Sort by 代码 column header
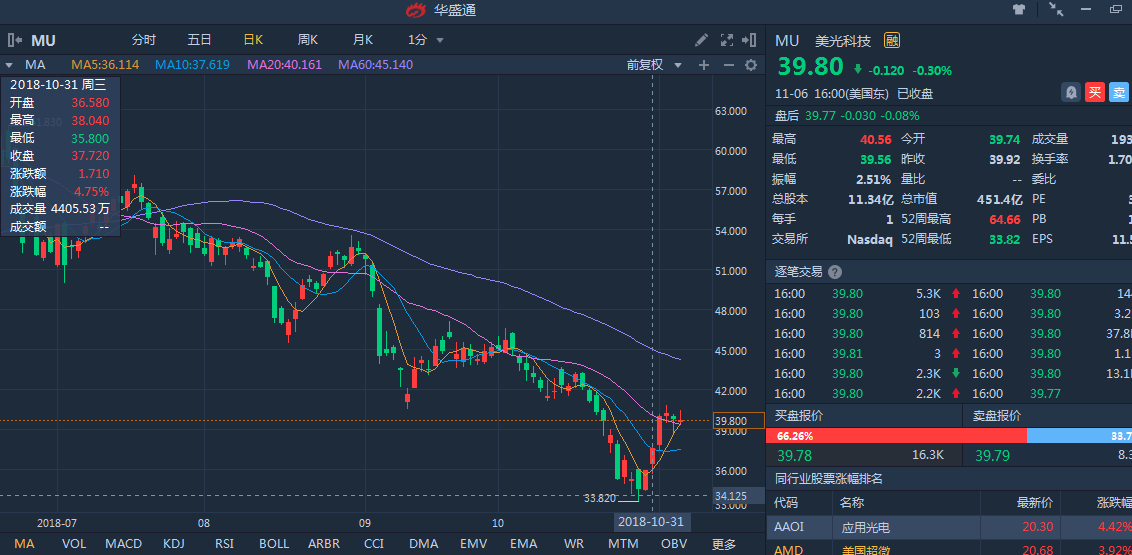The image size is (1132, 555). [786, 502]
